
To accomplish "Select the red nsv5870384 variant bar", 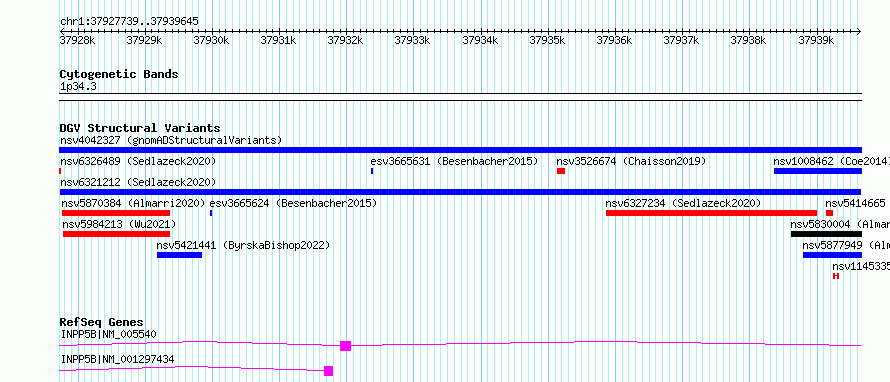I will pyautogui.click(x=116, y=213).
